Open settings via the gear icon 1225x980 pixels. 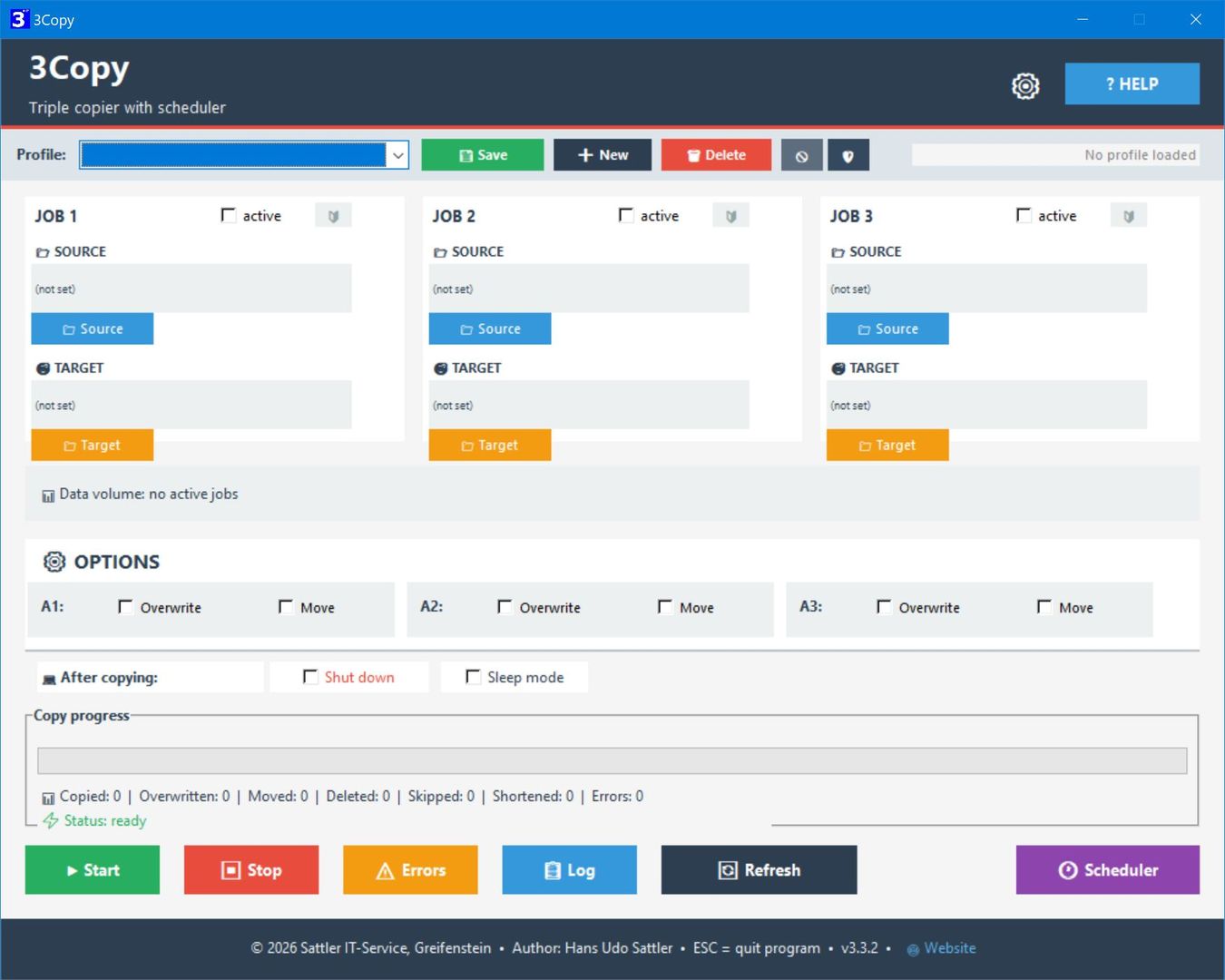(1025, 85)
